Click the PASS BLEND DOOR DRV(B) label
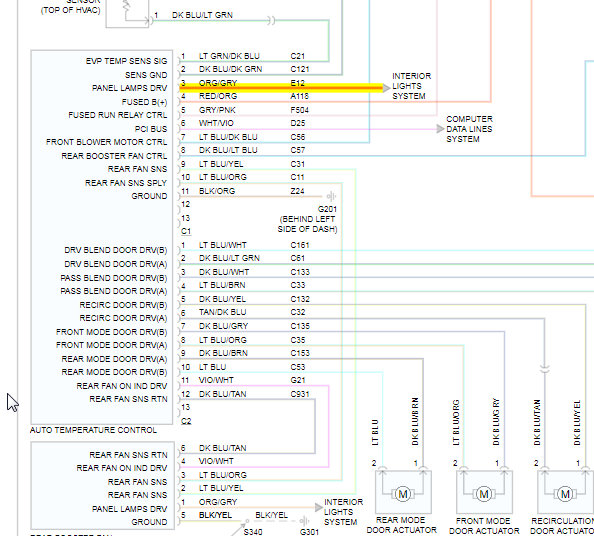 [114, 278]
